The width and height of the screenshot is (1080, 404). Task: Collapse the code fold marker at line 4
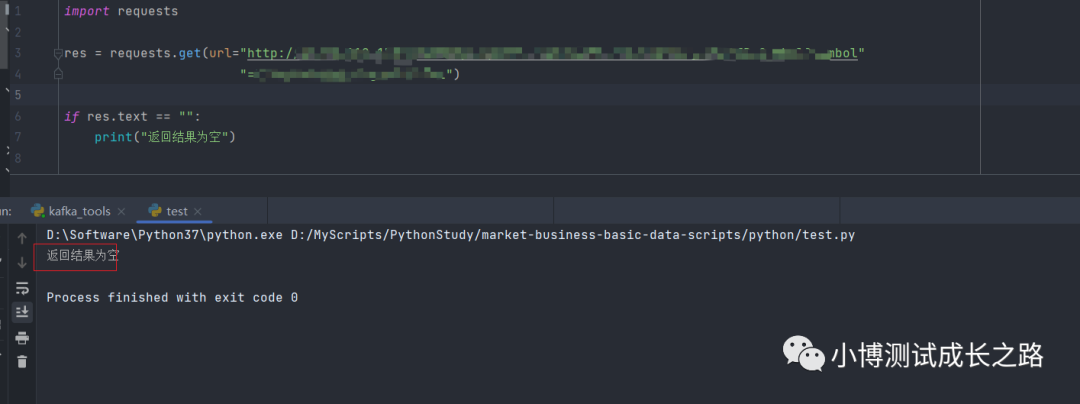coord(58,73)
